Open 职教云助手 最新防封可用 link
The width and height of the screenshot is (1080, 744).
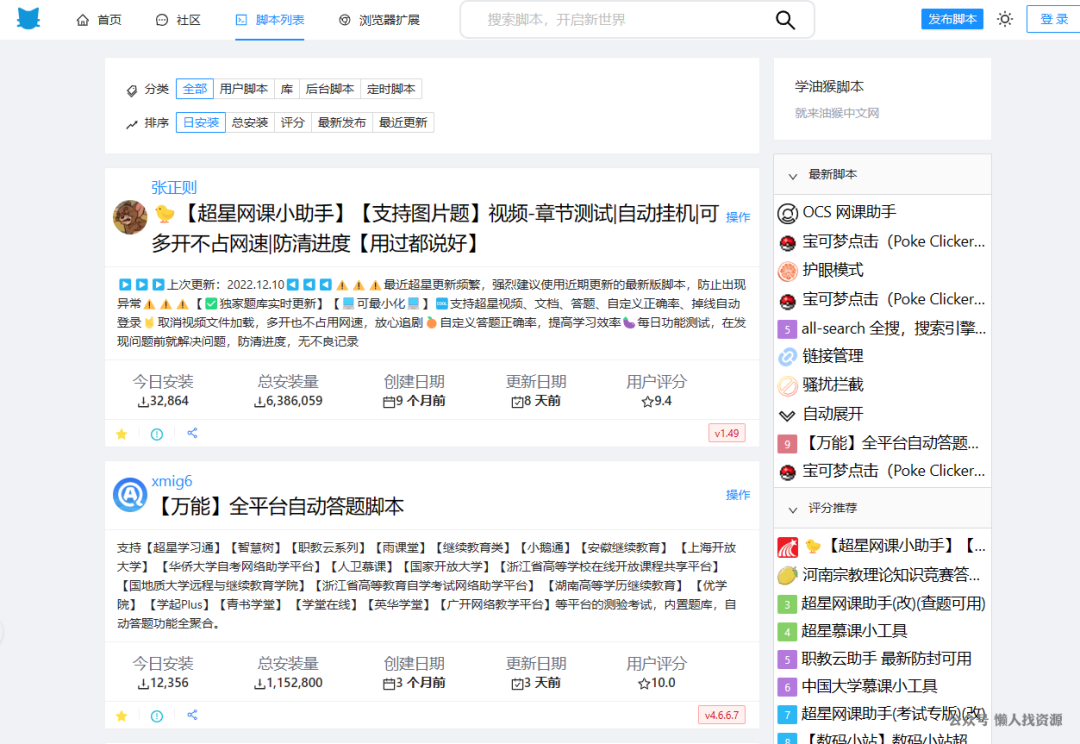886,659
